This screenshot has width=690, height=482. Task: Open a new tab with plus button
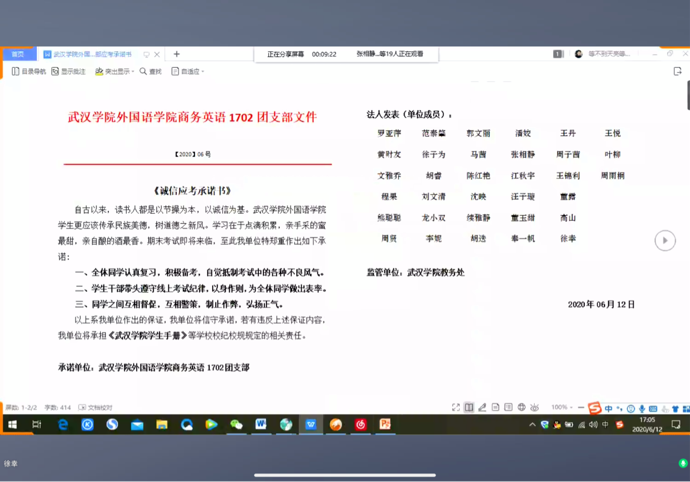click(x=177, y=54)
